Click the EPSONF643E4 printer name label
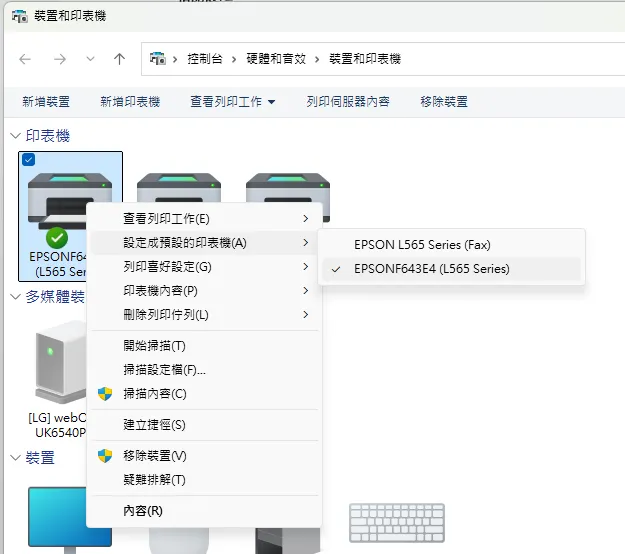Viewport: 625px width, 554px height. (57, 264)
